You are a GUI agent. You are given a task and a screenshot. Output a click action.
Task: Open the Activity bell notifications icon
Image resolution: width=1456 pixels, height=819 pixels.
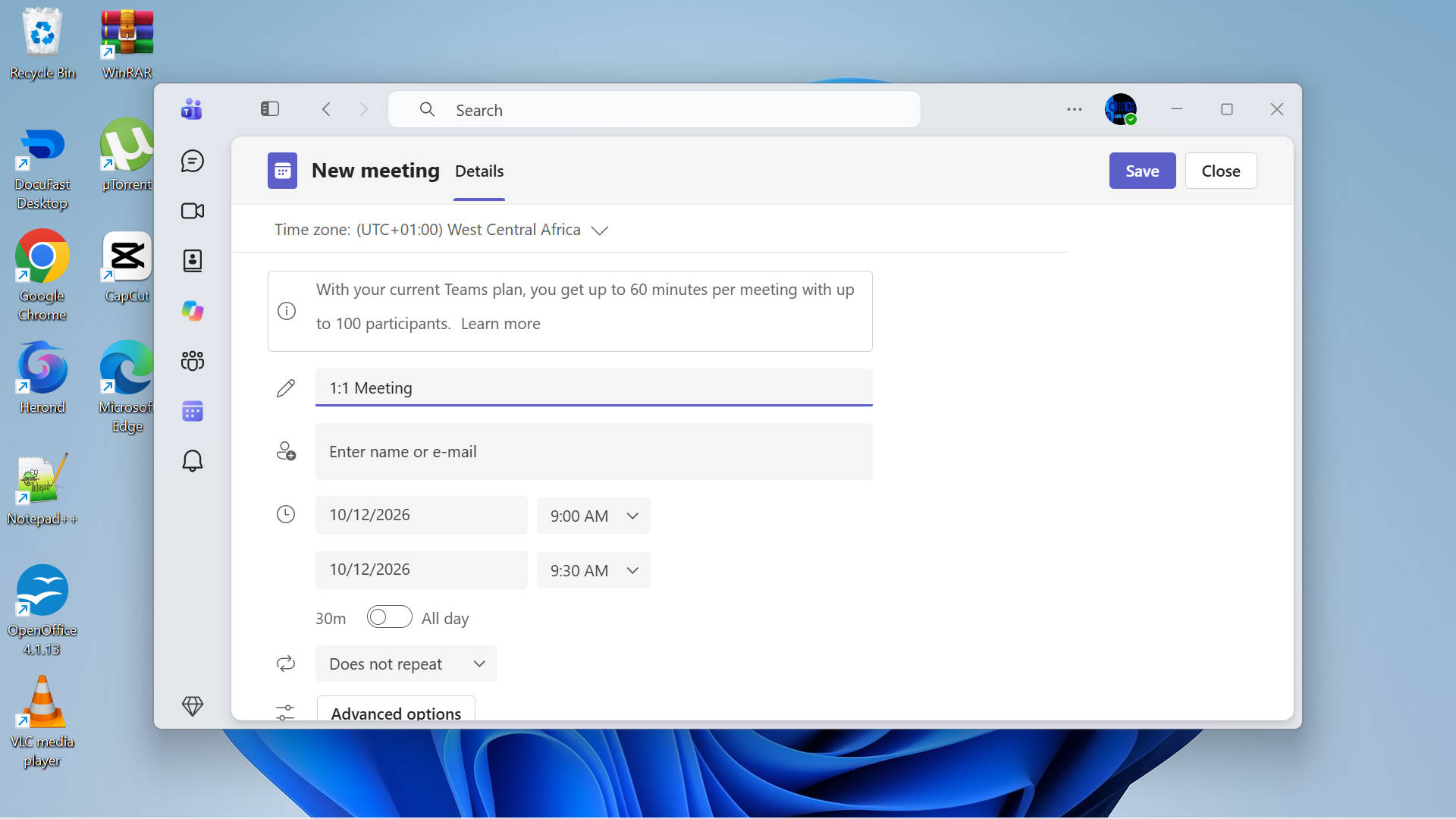click(x=193, y=461)
